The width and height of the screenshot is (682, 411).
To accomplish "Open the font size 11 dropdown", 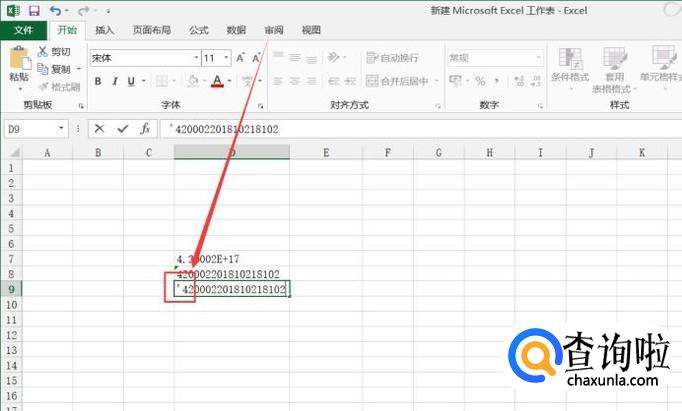I will (x=226, y=57).
